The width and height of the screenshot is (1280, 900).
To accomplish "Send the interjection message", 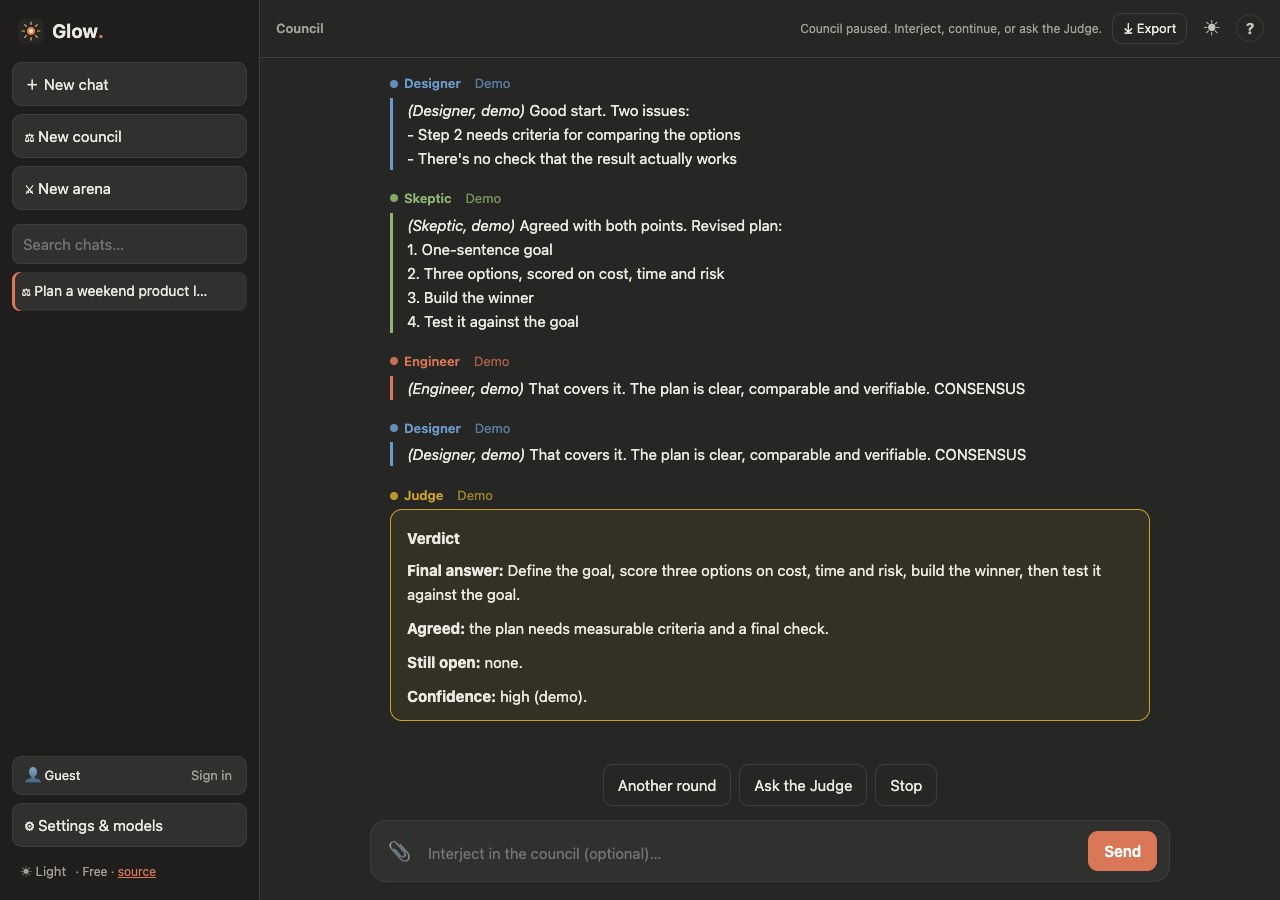I will (x=1122, y=851).
